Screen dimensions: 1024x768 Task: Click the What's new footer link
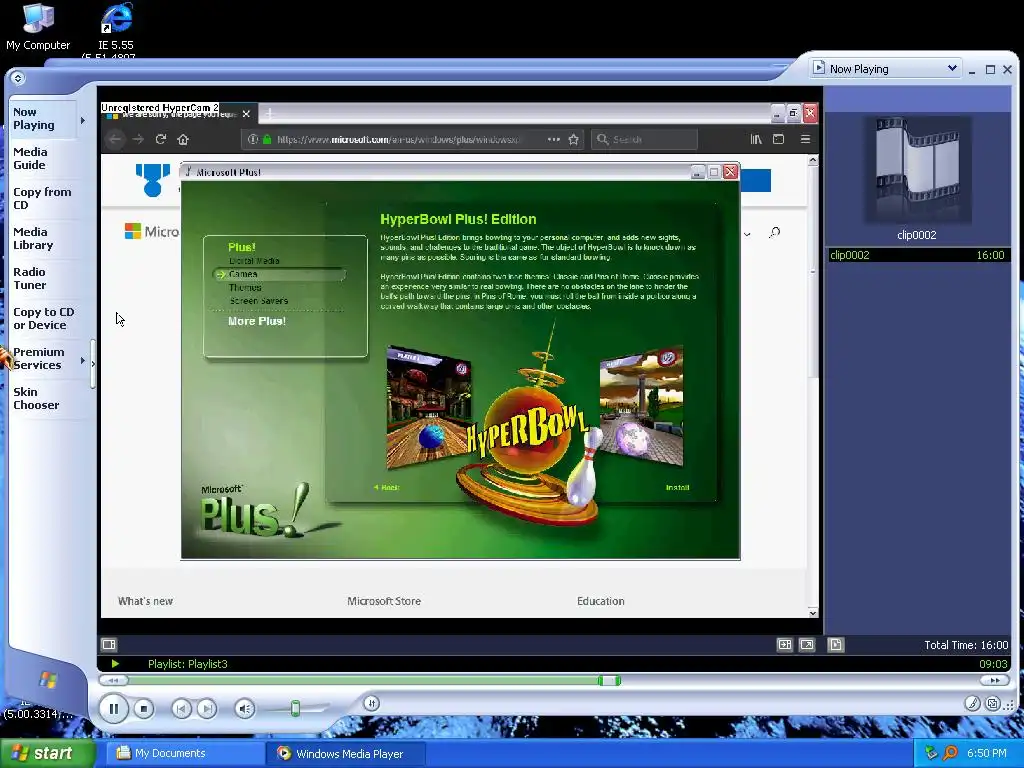click(146, 601)
